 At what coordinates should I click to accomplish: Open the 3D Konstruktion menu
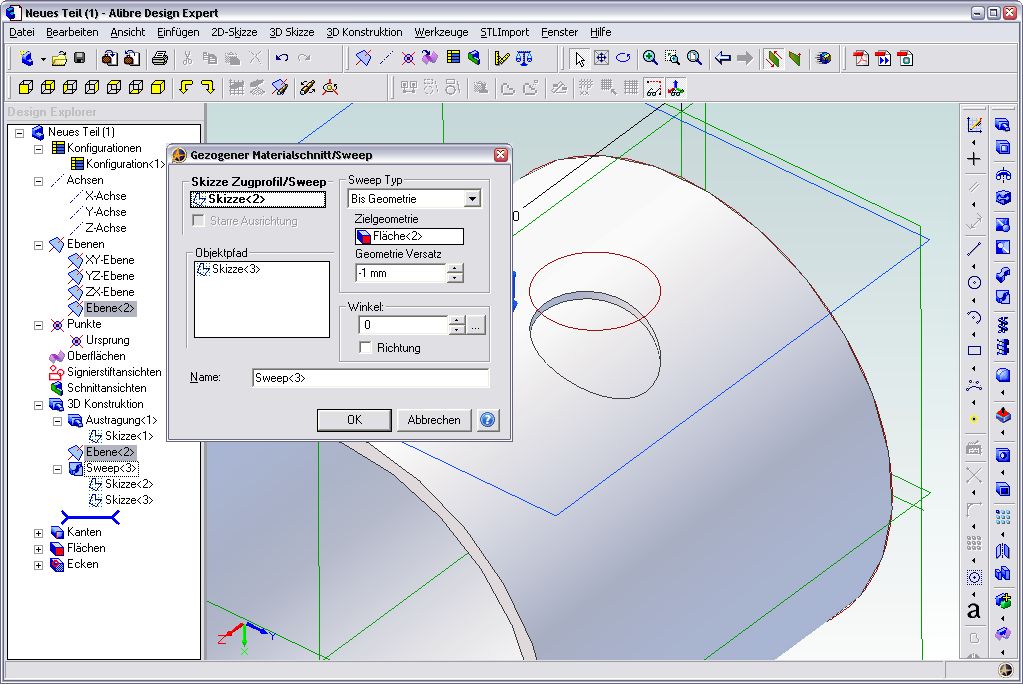364,32
